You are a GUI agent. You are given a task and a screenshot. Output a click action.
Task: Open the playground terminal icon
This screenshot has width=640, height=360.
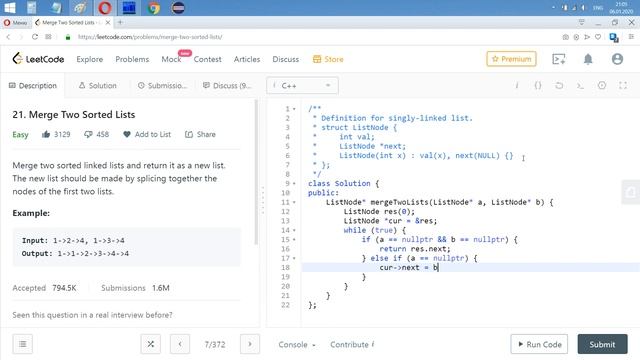click(558, 59)
